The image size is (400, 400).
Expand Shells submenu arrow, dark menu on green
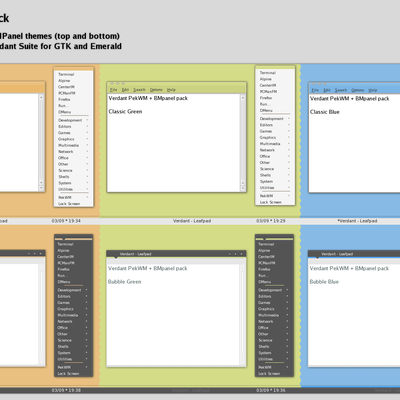tap(287, 346)
